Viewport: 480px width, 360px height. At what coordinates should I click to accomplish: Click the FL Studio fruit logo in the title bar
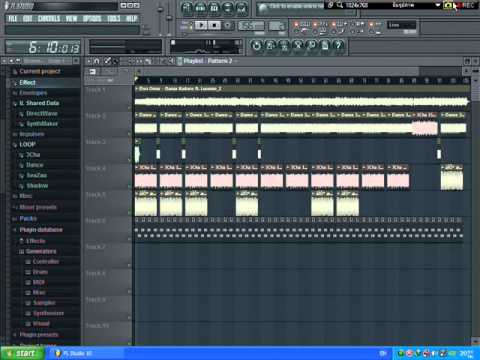(7, 6)
